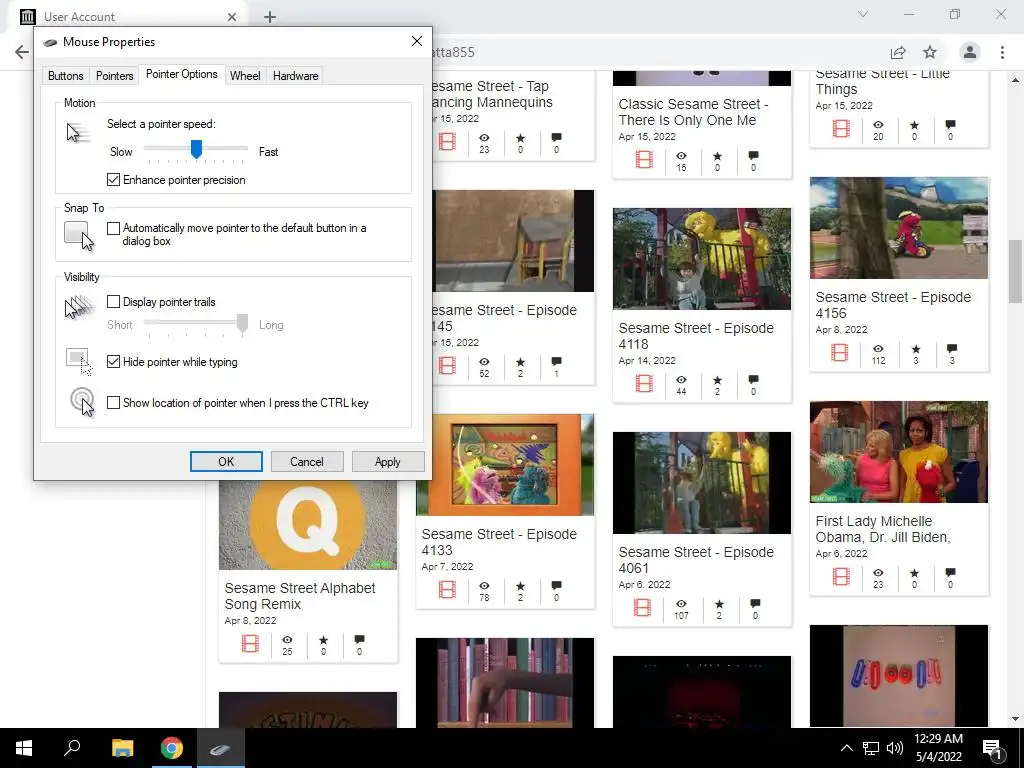Click views eye icon on Episode 4061 card
This screenshot has height=768, width=1024.
[x=681, y=604]
